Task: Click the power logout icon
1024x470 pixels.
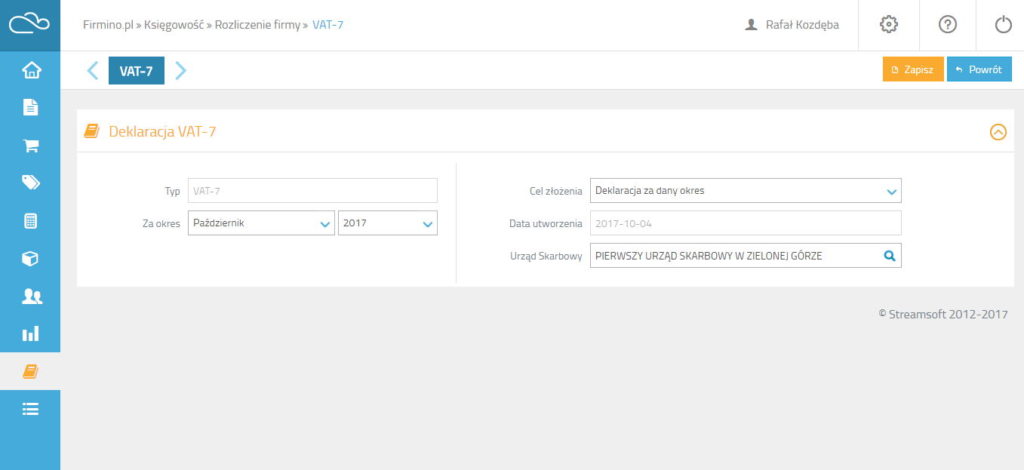Action: point(1003,25)
